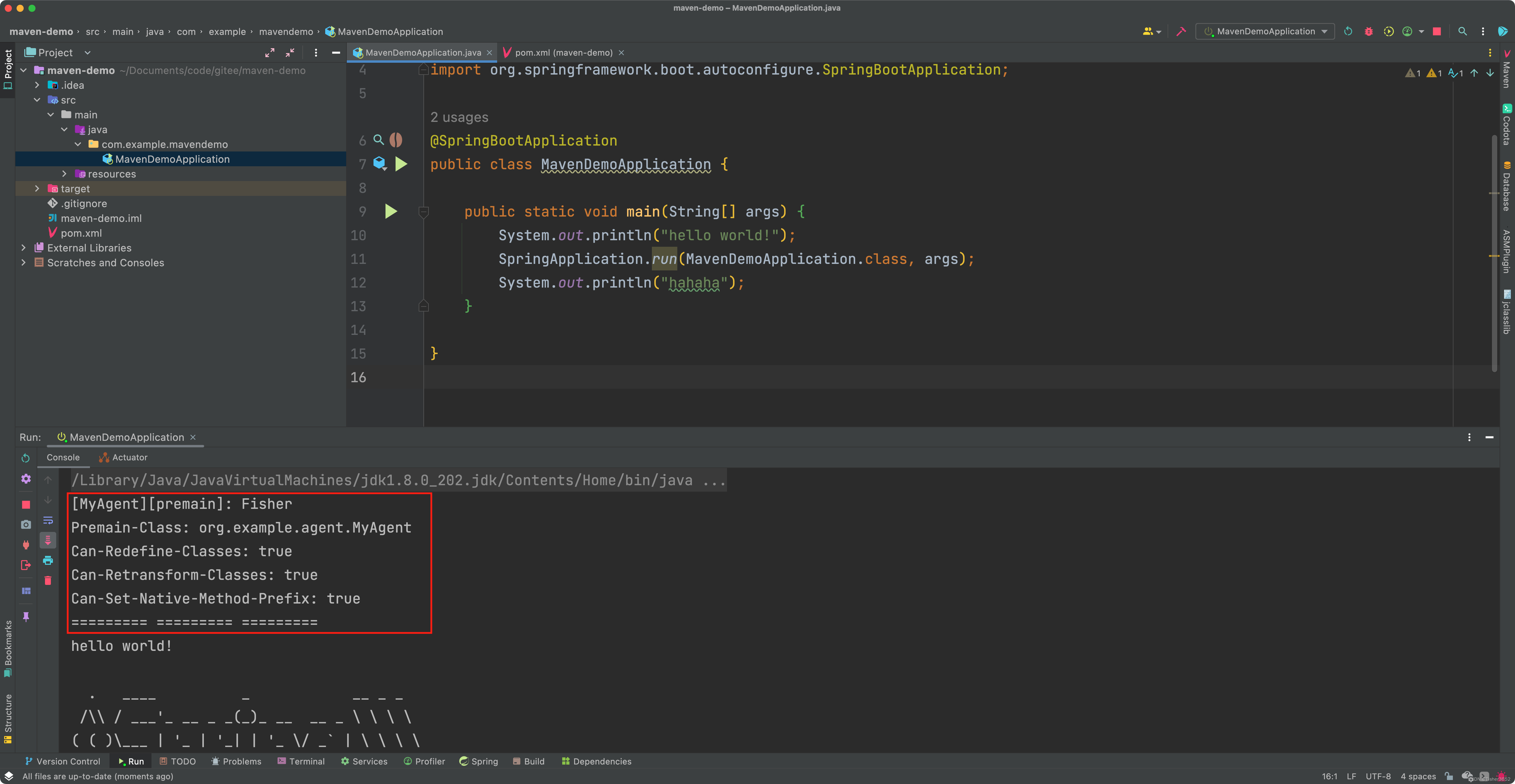
Task: Stop the process in Run panel sidebar
Action: pyautogui.click(x=26, y=505)
